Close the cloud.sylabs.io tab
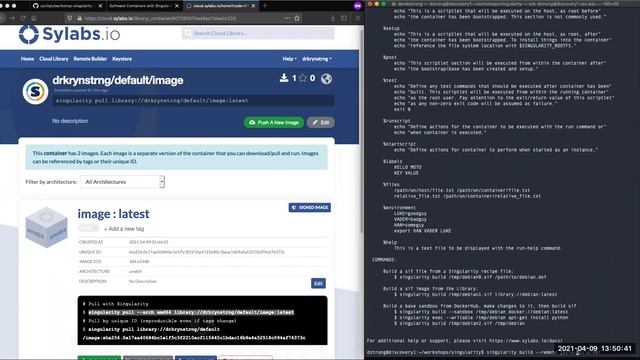The width and height of the screenshot is (640, 360). 253,6
